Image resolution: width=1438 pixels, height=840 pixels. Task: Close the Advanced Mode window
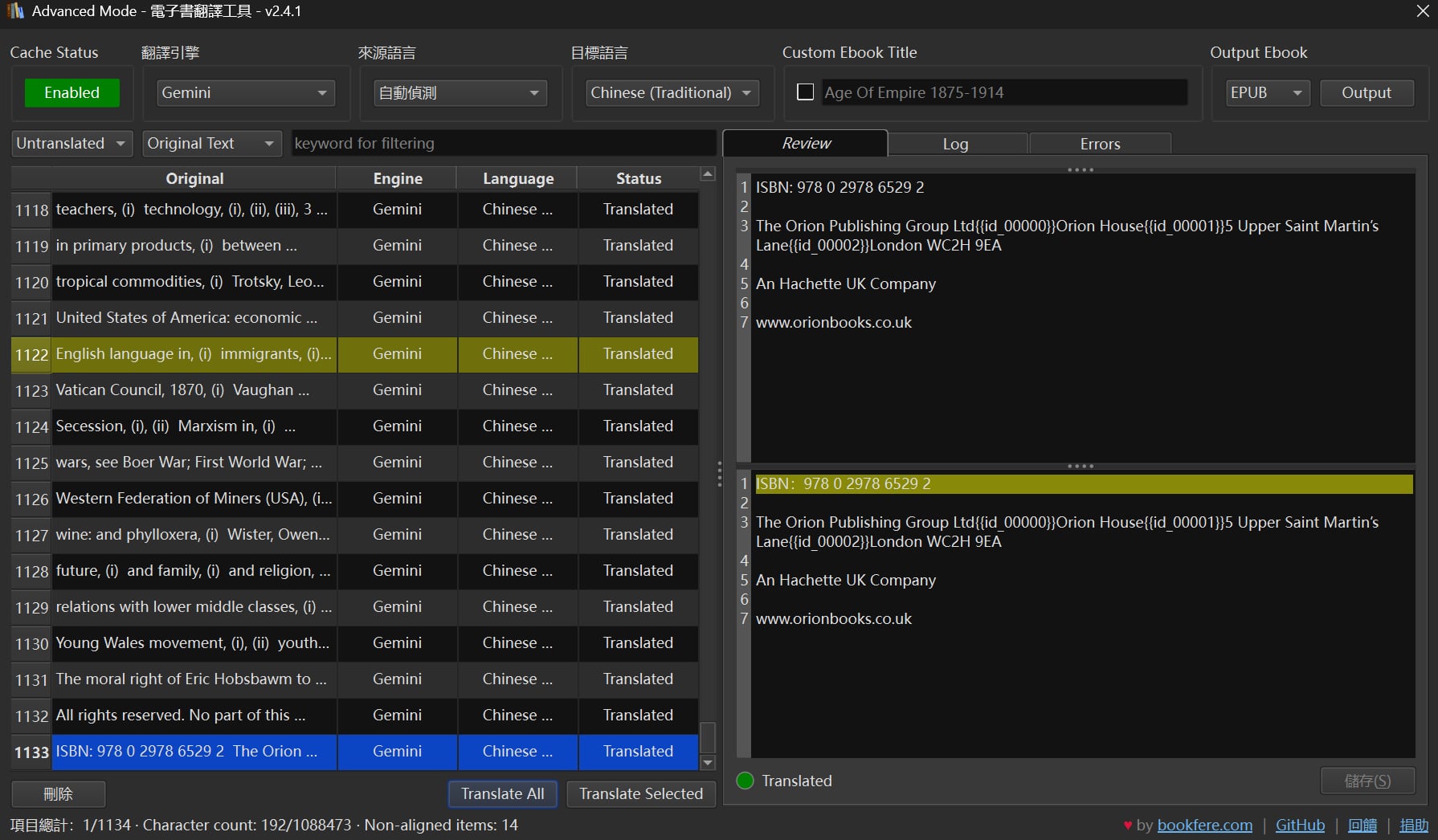[1422, 11]
